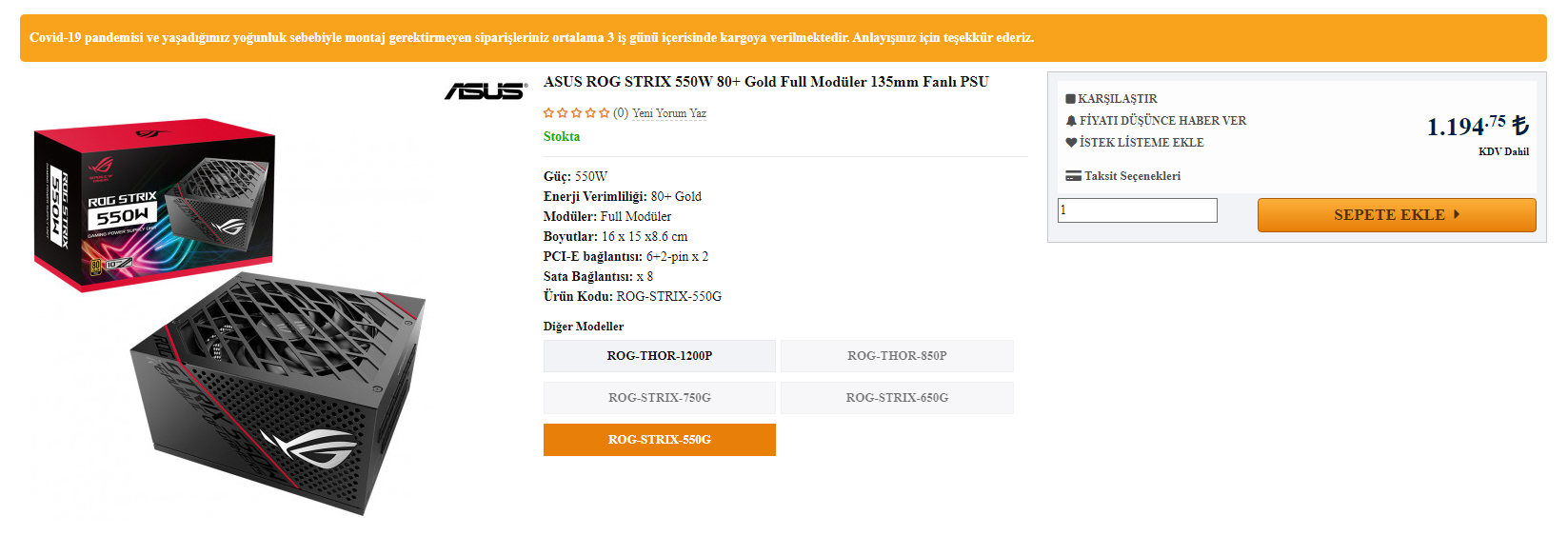Click the installment credit card icon

pyautogui.click(x=1073, y=176)
